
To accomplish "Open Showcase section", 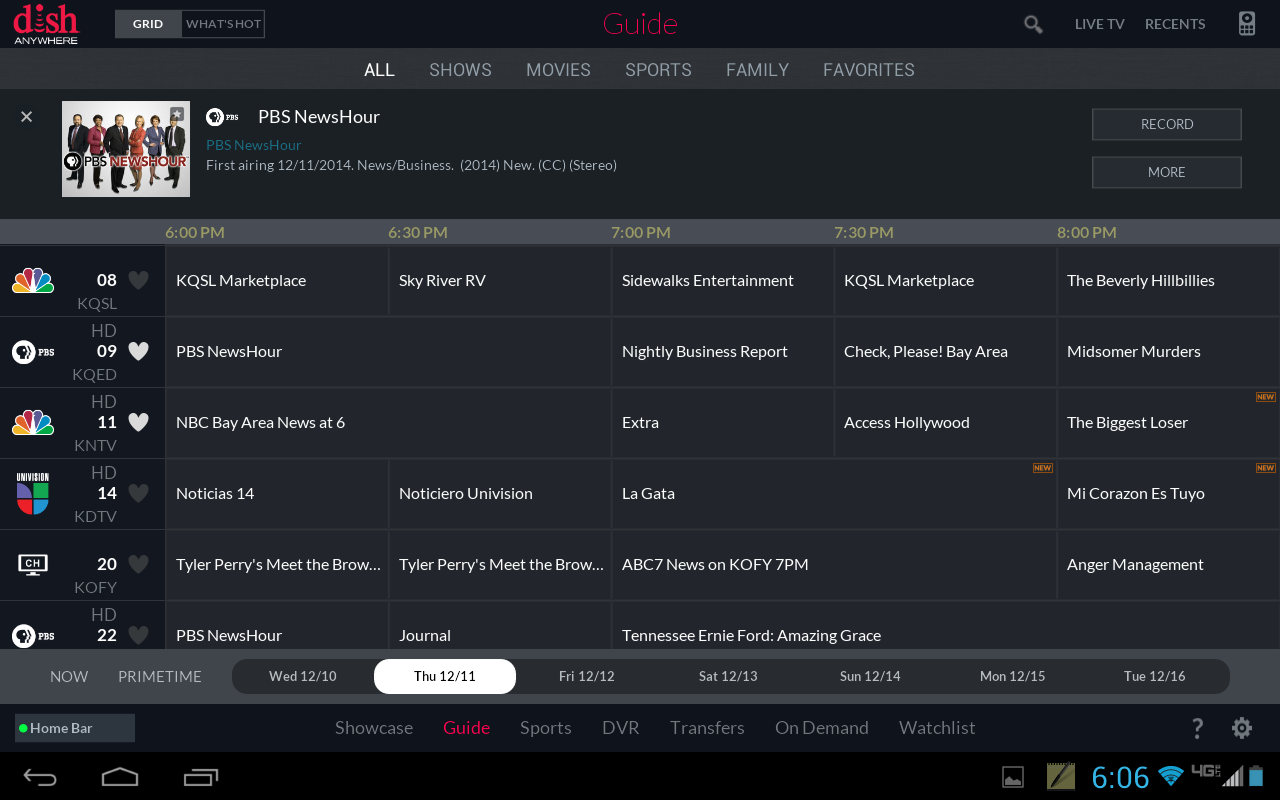I will point(374,728).
